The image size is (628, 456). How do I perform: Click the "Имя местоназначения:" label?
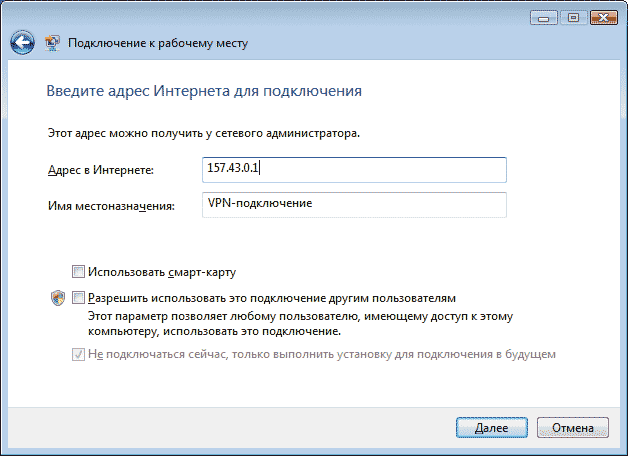click(111, 205)
